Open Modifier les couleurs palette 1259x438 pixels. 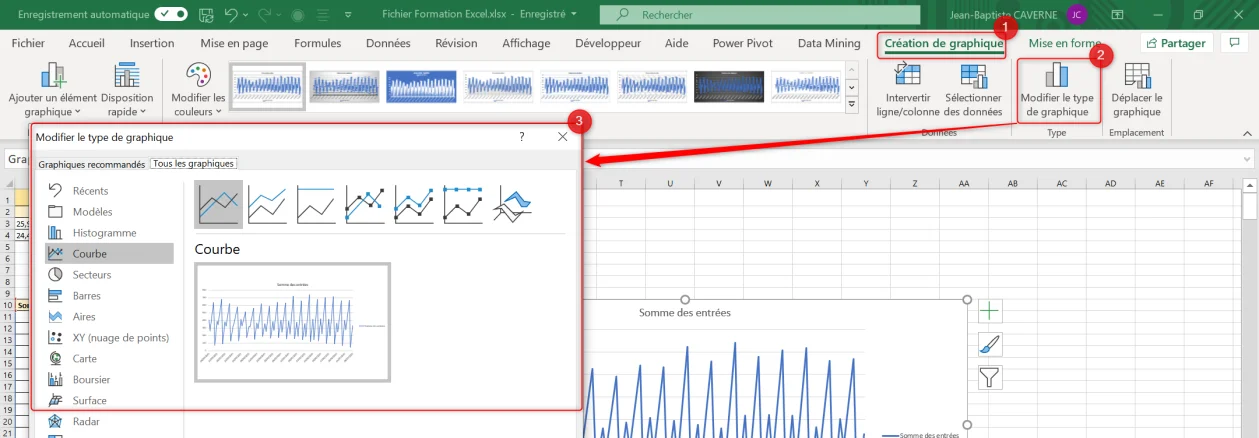click(x=198, y=89)
